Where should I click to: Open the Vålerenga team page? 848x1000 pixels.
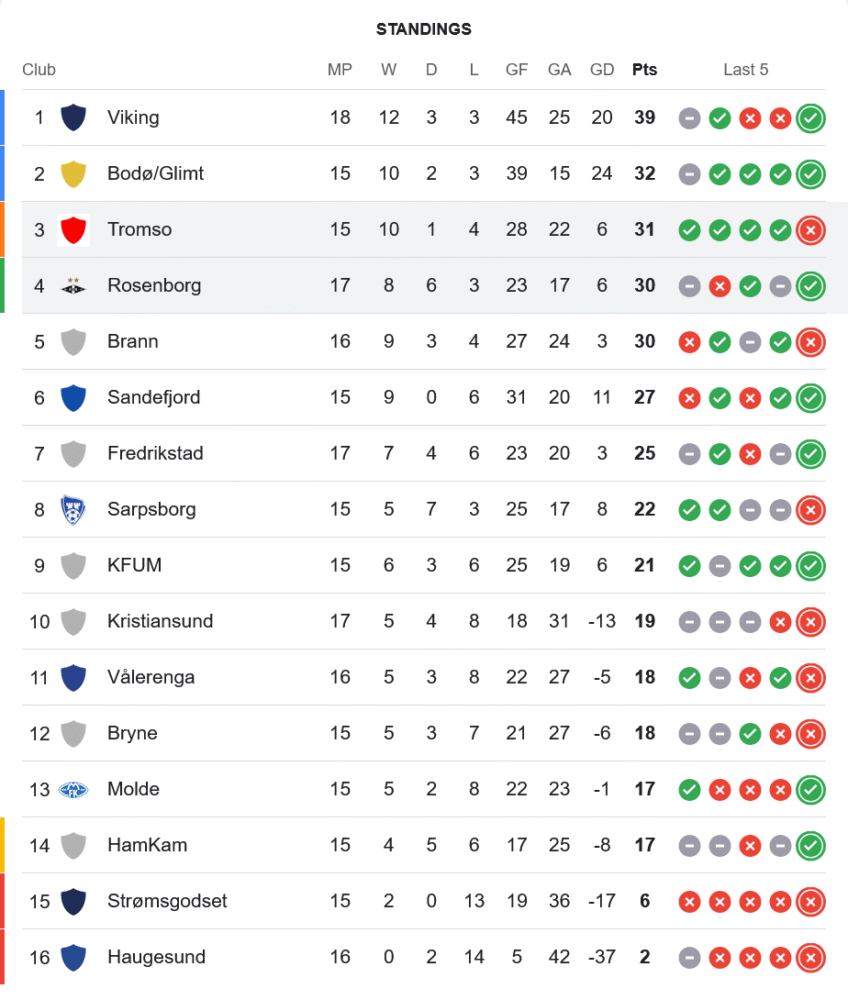151,678
